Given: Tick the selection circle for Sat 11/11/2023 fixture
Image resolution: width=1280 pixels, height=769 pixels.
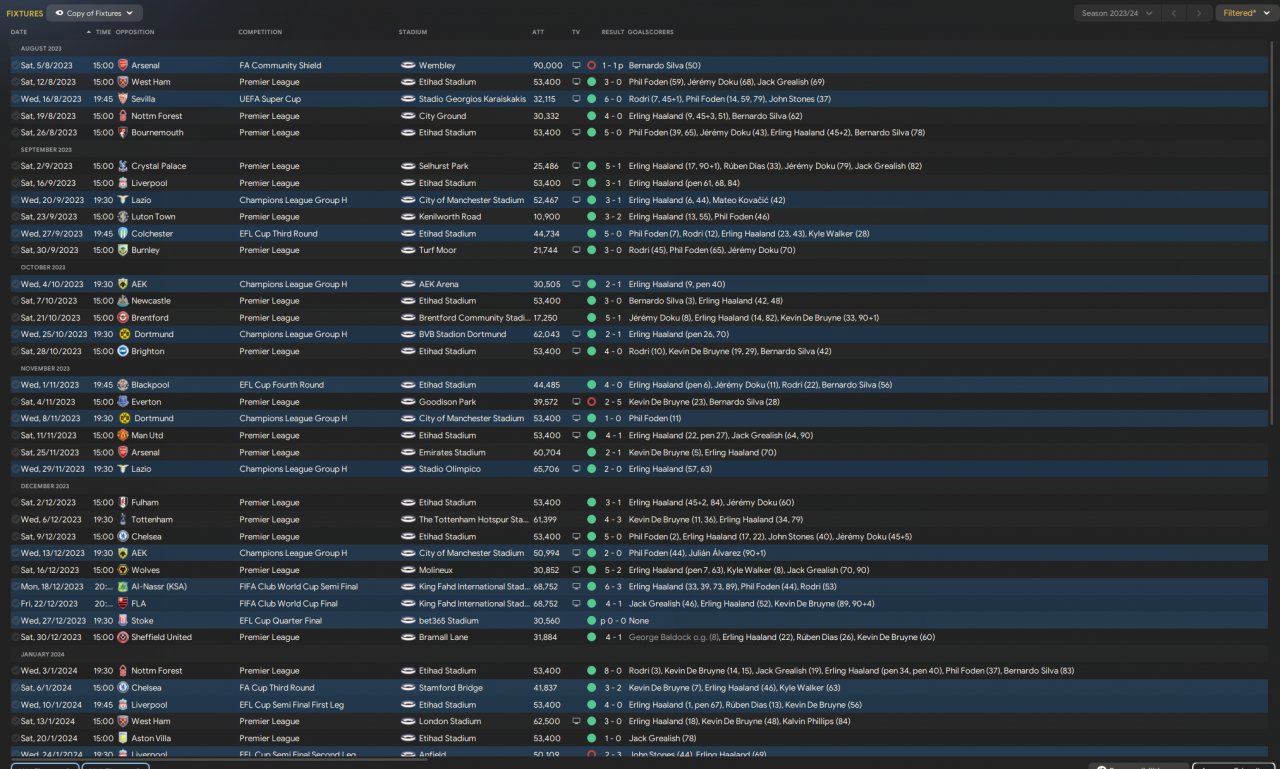Looking at the screenshot, I should (15, 435).
